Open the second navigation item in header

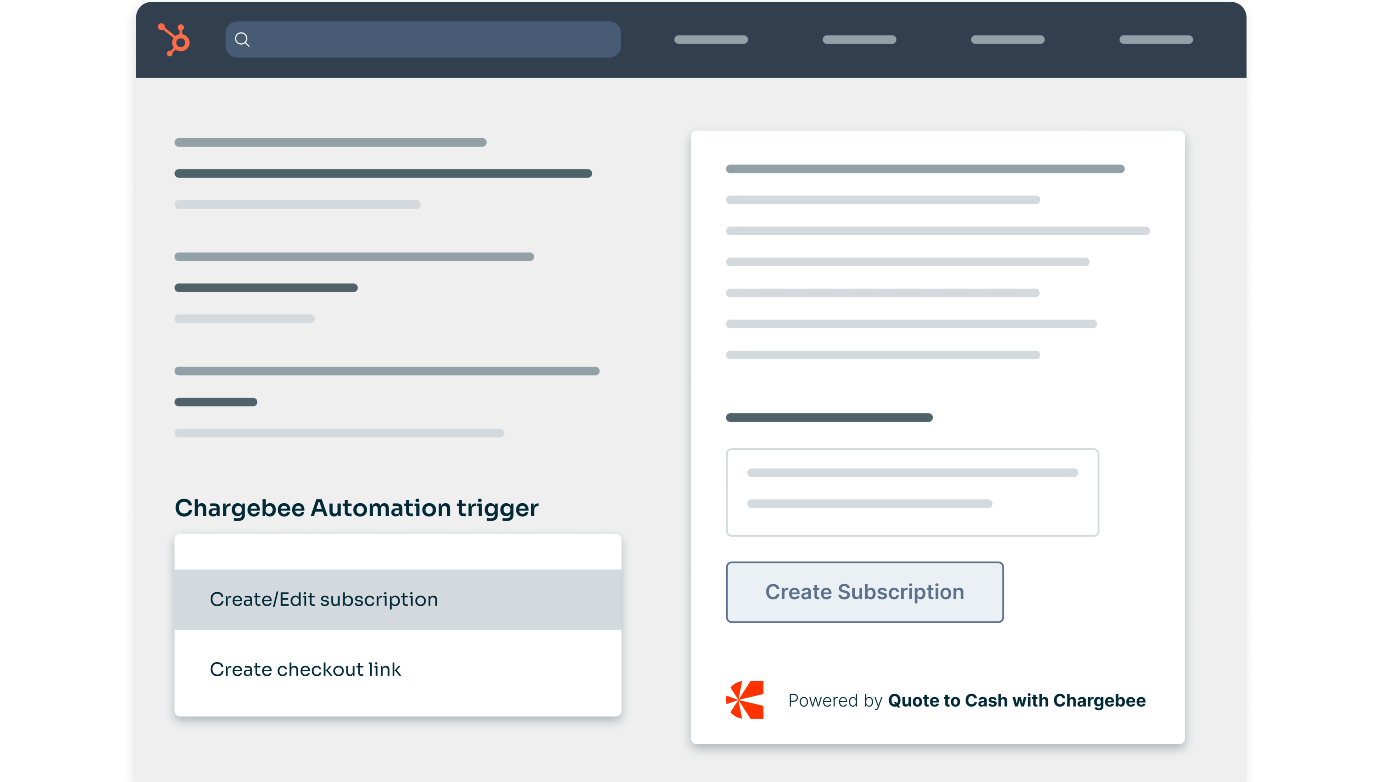point(859,40)
